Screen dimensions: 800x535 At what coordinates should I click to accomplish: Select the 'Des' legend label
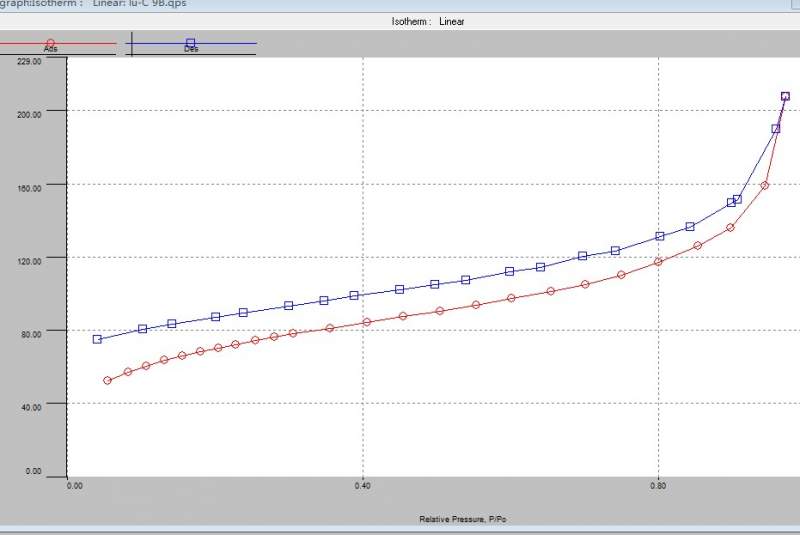pos(191,49)
